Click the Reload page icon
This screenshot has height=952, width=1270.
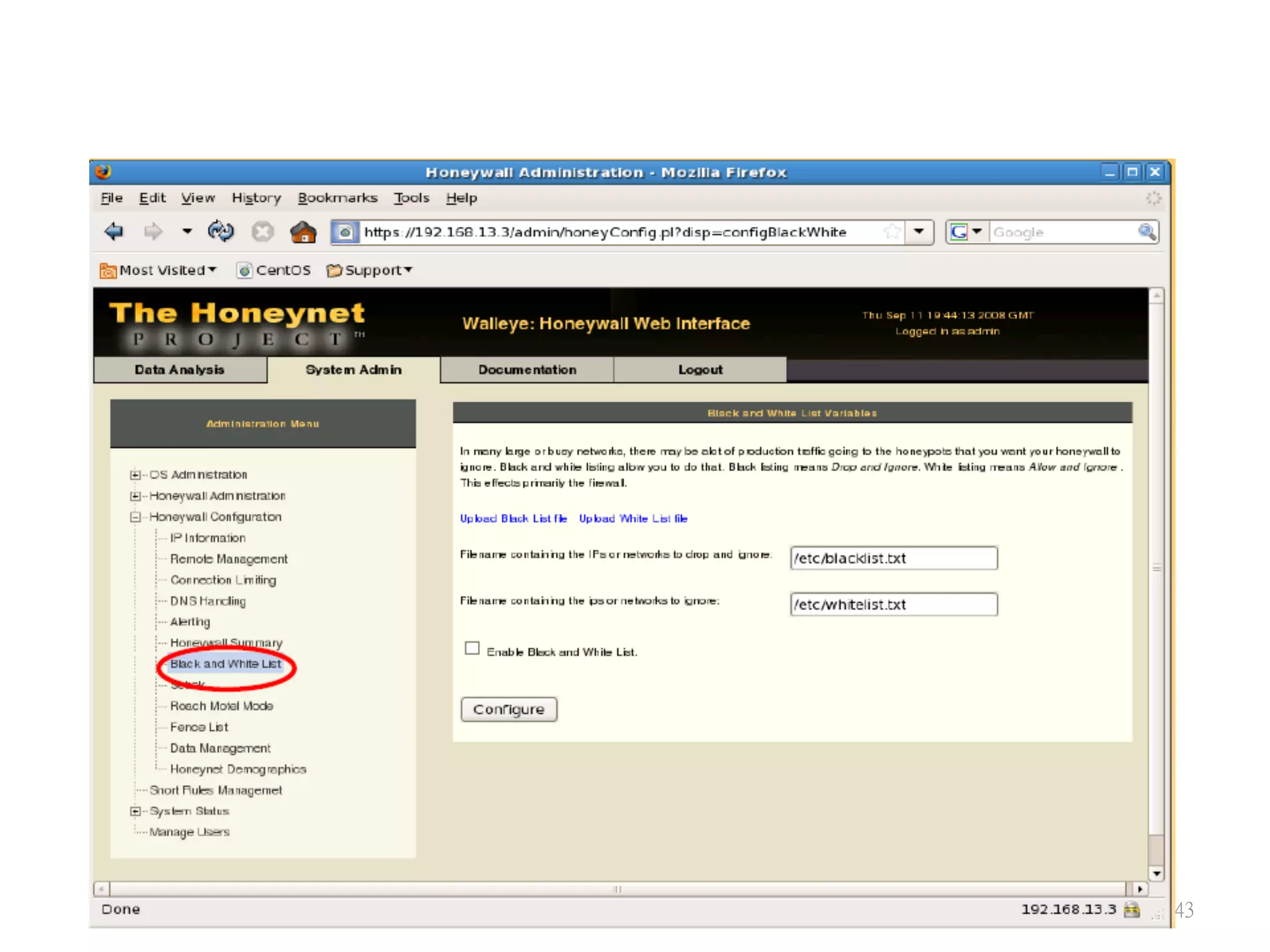220,232
